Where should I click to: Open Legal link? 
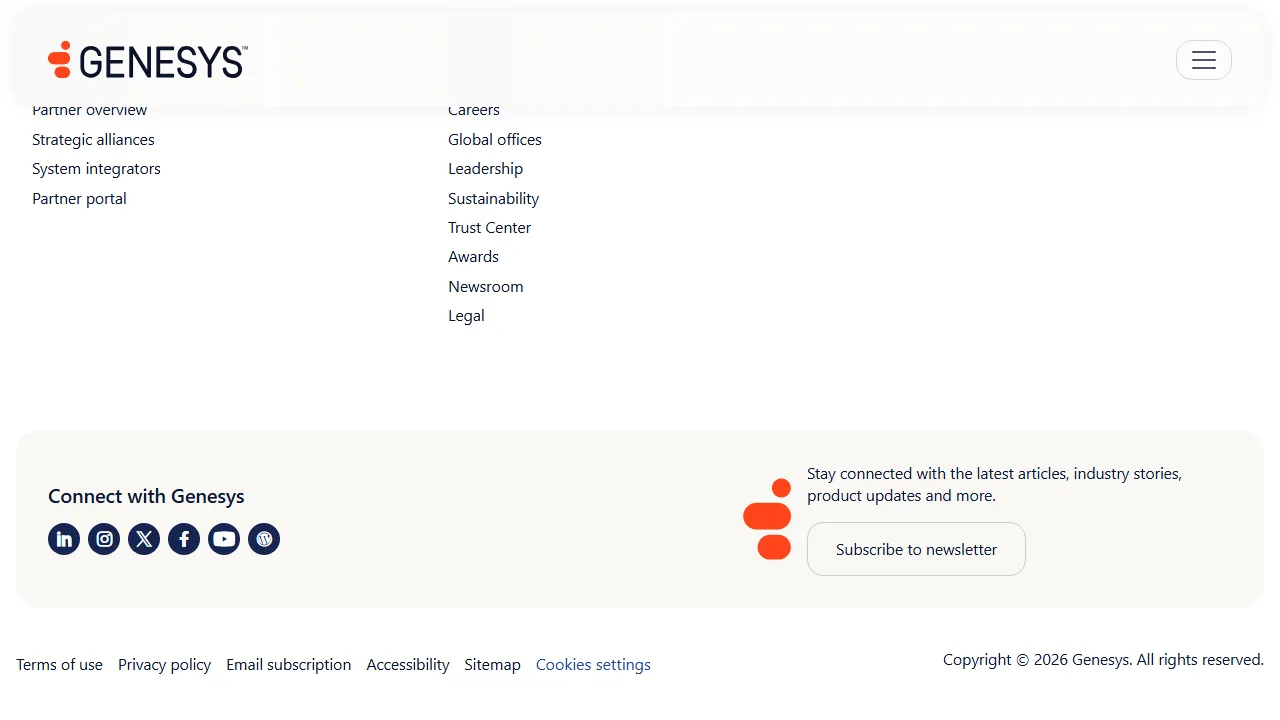coord(466,315)
